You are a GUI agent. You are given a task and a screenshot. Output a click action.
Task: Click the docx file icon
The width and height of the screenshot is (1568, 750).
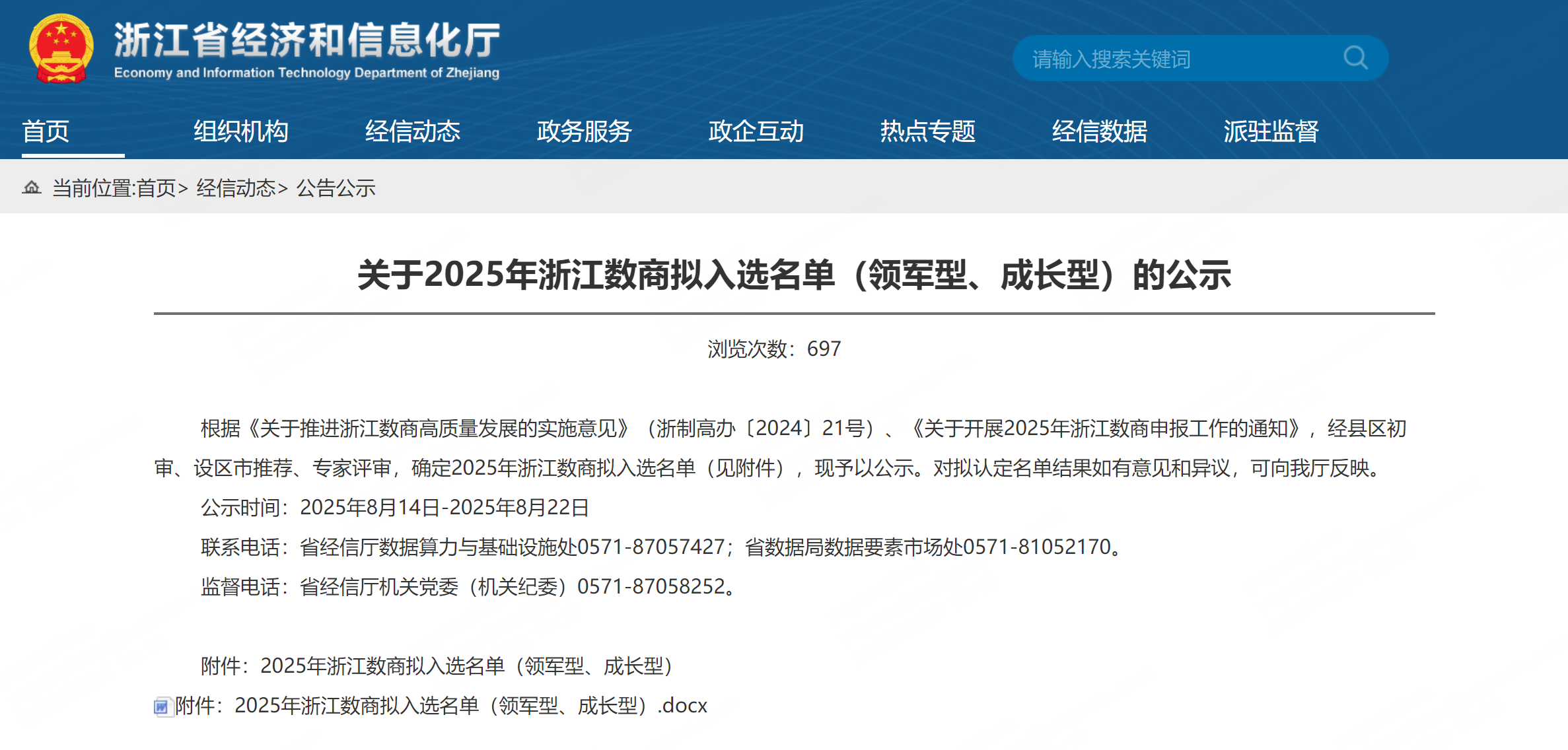(162, 706)
